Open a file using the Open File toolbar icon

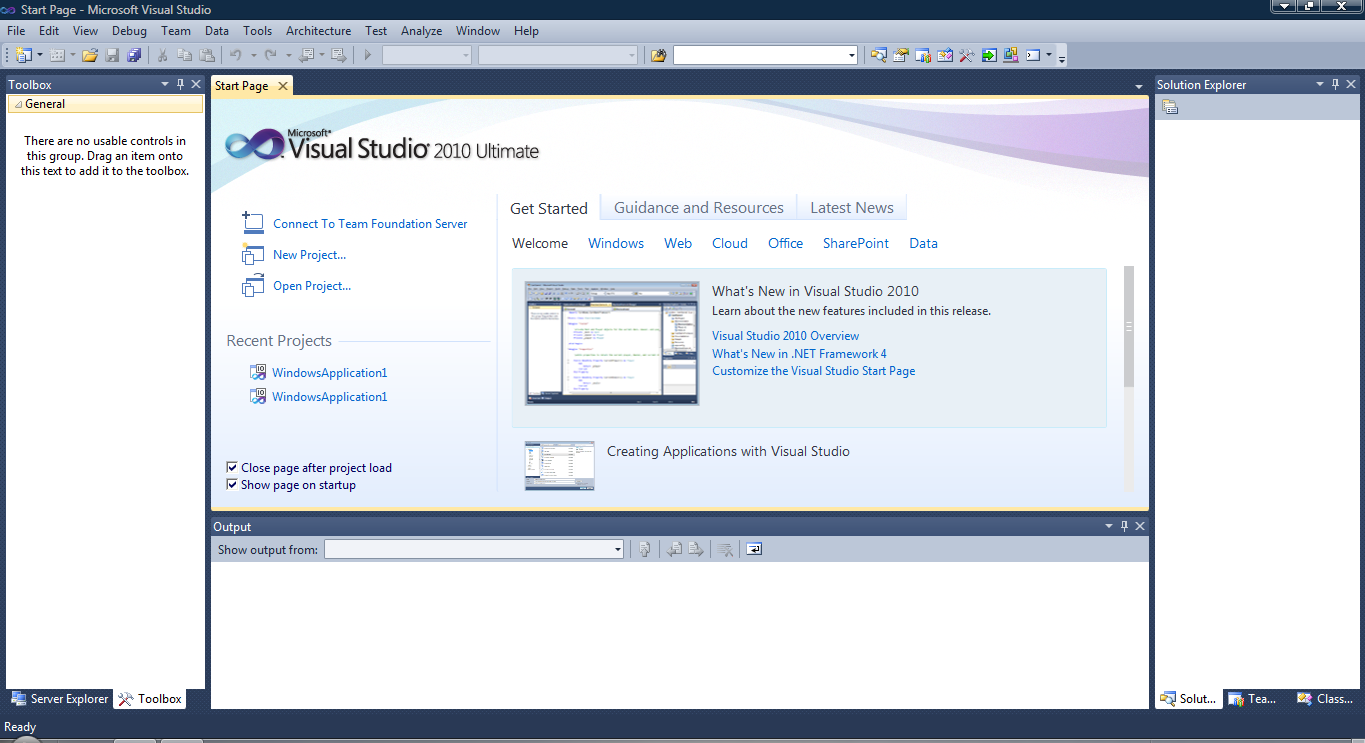pyautogui.click(x=90, y=55)
